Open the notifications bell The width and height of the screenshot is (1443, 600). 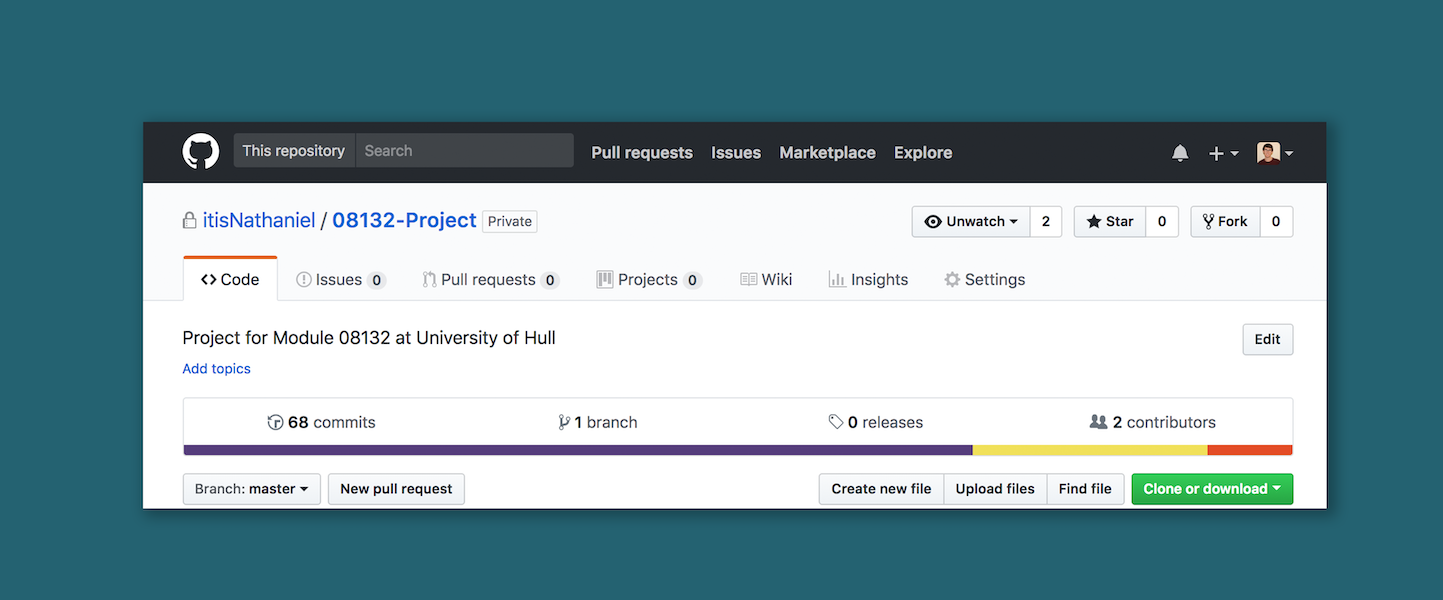[1180, 153]
